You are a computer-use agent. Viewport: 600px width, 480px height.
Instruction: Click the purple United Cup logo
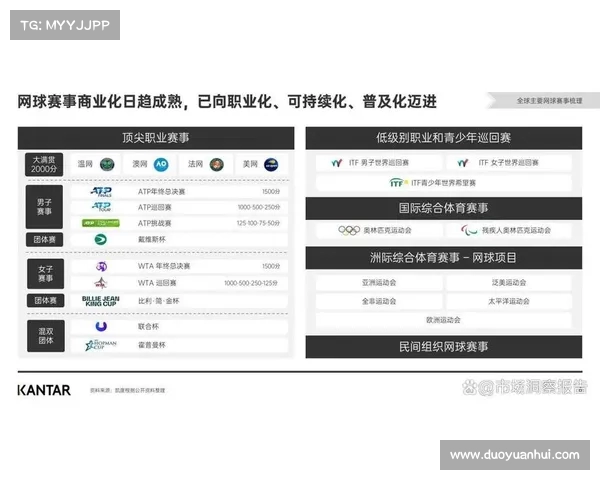[101, 326]
